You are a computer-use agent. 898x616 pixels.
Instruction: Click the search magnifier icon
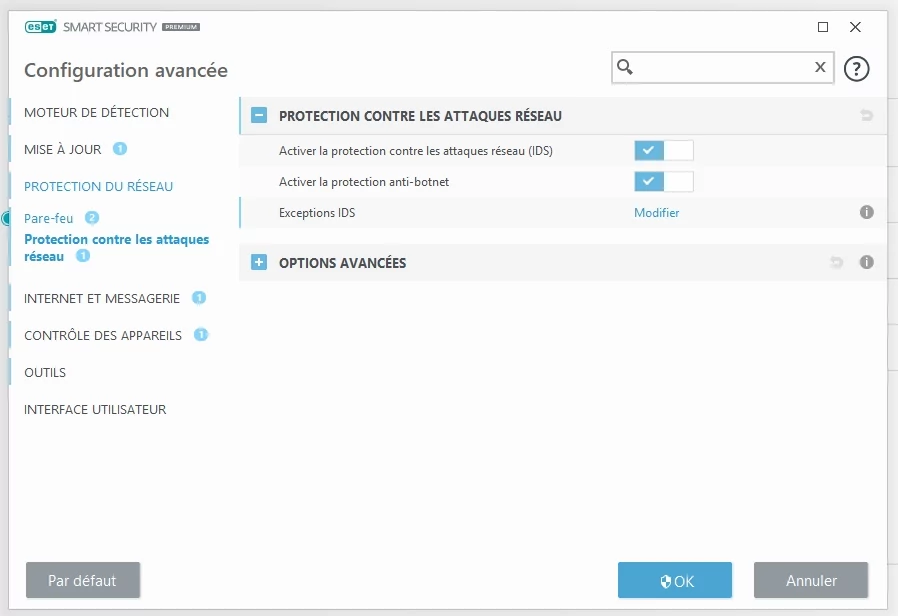coord(625,67)
